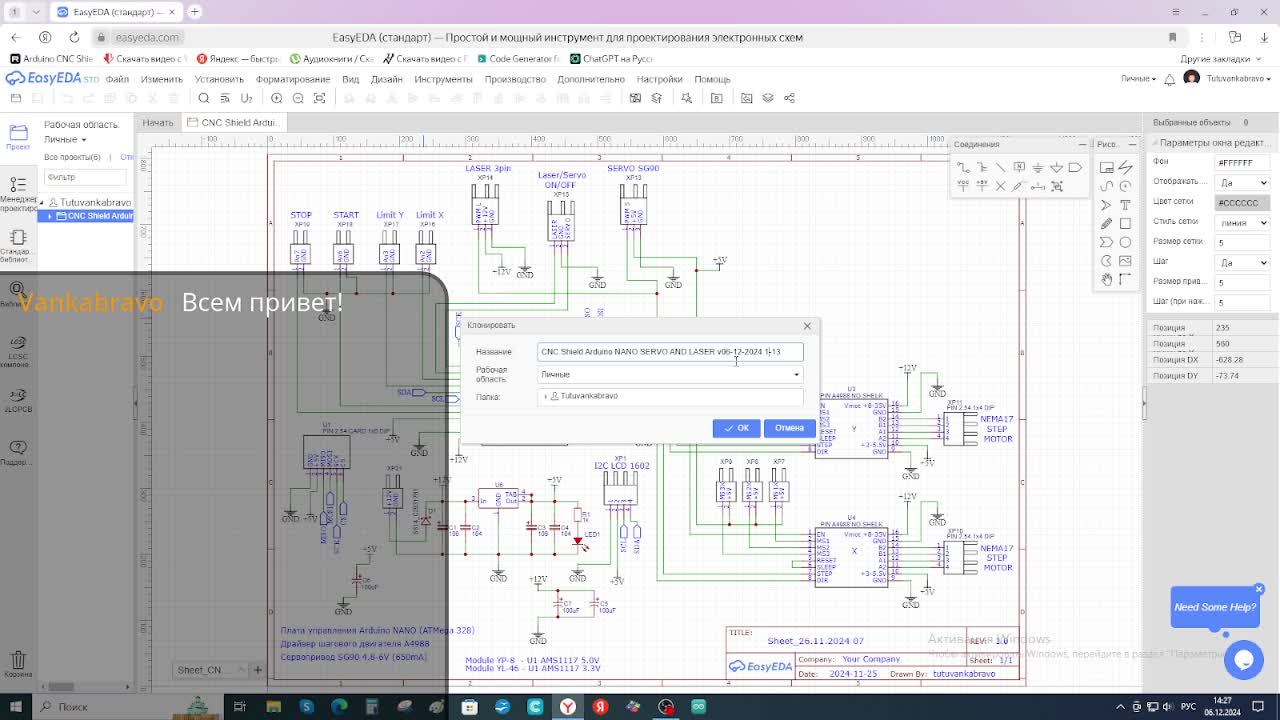Open the Стиль сетки dropdown
The image size is (1280, 720).
(1243, 222)
